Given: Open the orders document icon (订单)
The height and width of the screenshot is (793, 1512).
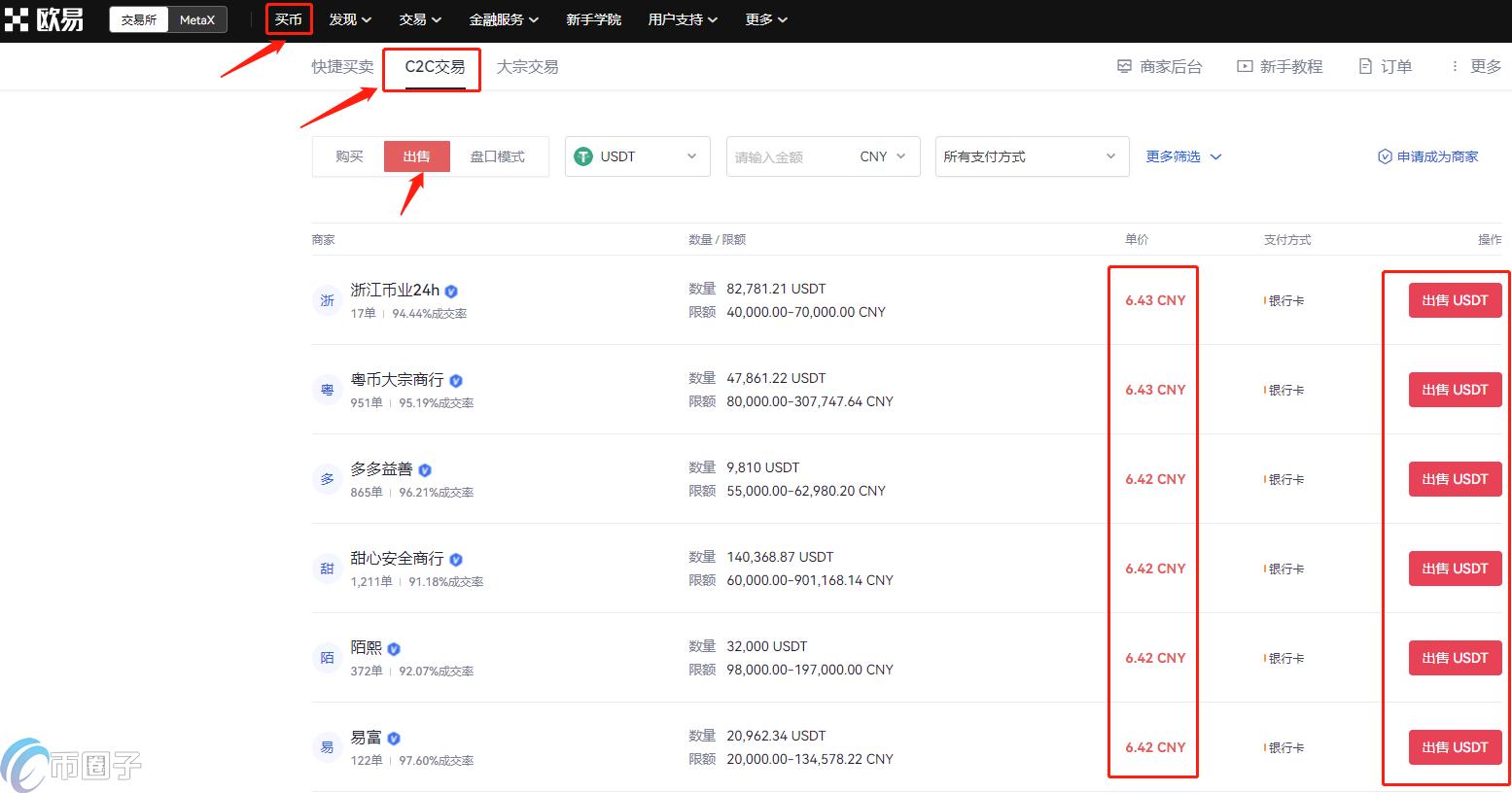Looking at the screenshot, I should click(x=1365, y=67).
